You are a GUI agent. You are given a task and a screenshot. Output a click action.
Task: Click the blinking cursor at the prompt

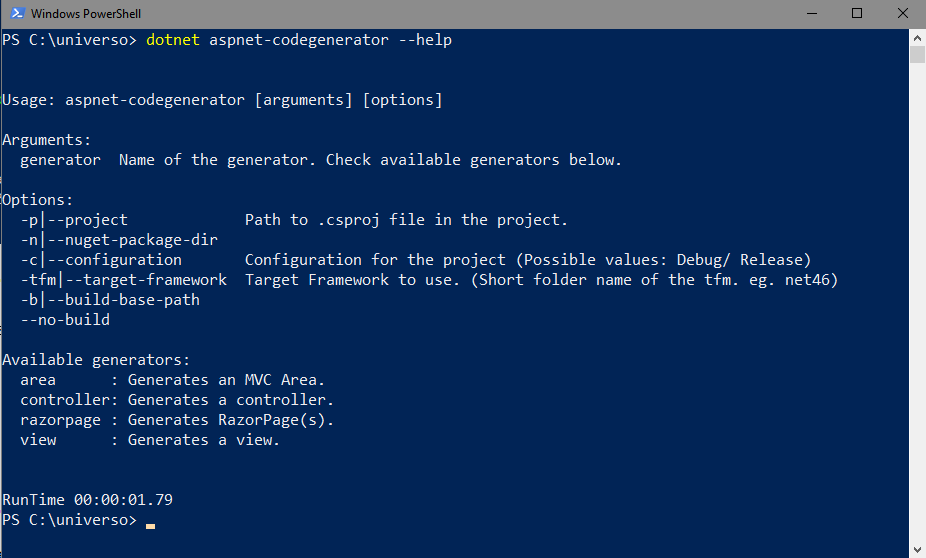point(151,526)
